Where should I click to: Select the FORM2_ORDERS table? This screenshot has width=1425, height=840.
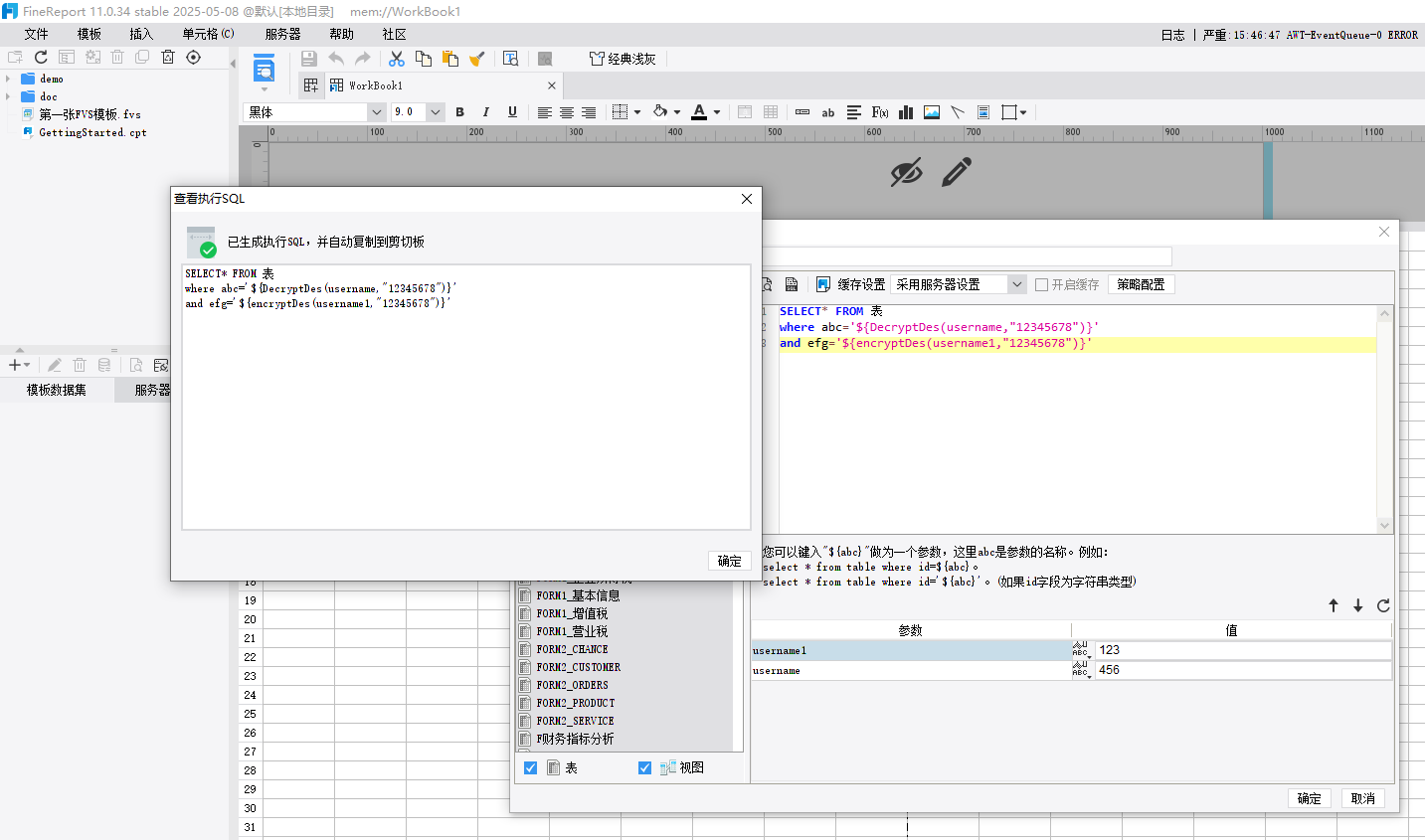[572, 685]
